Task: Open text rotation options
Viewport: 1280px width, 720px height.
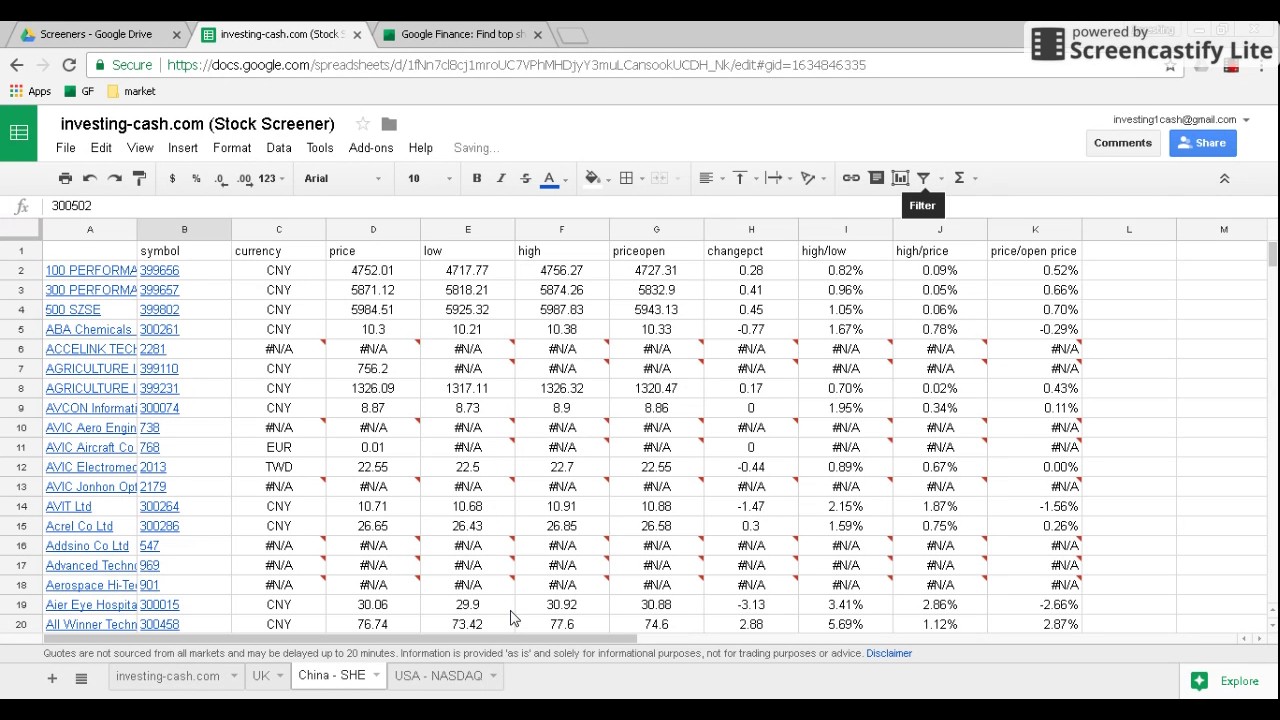Action: [812, 178]
